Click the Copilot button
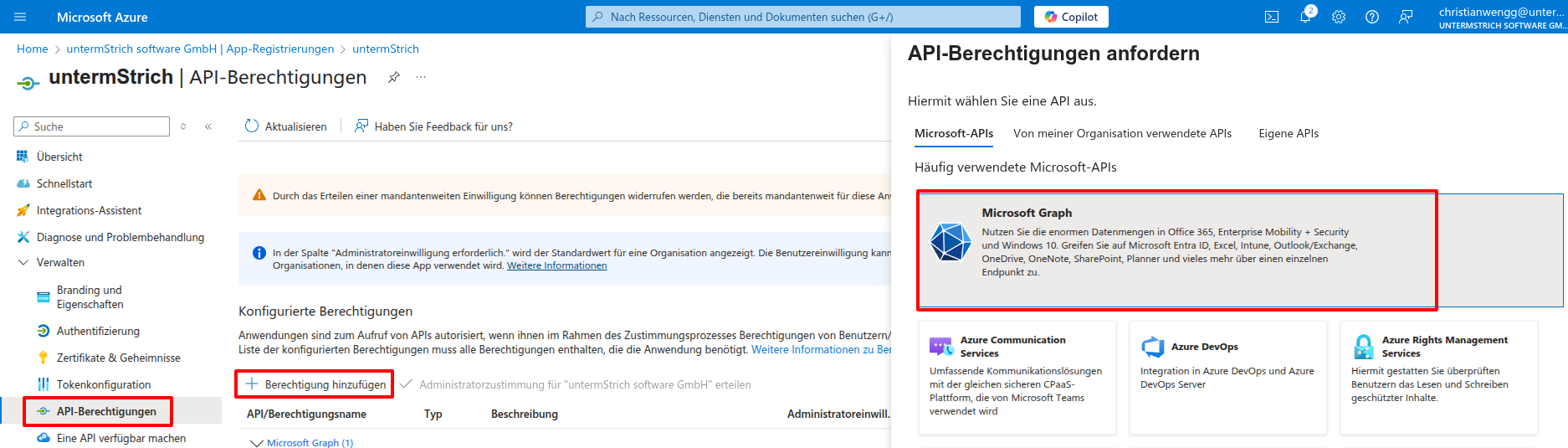 (x=1071, y=17)
